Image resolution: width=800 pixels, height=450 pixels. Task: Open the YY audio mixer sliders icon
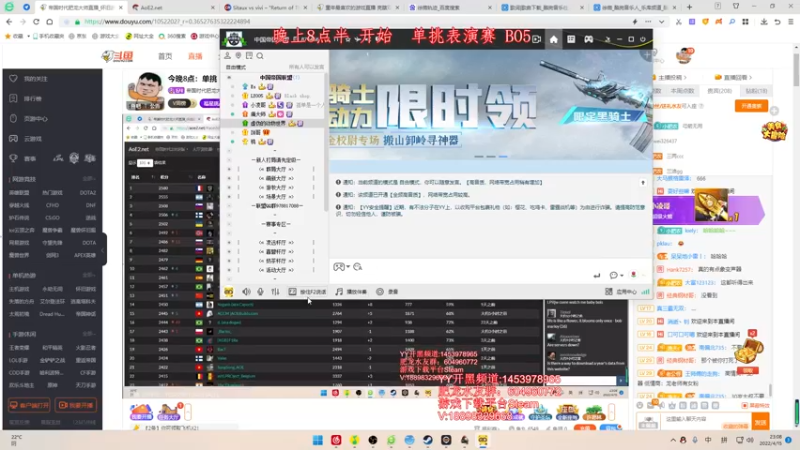(275, 291)
